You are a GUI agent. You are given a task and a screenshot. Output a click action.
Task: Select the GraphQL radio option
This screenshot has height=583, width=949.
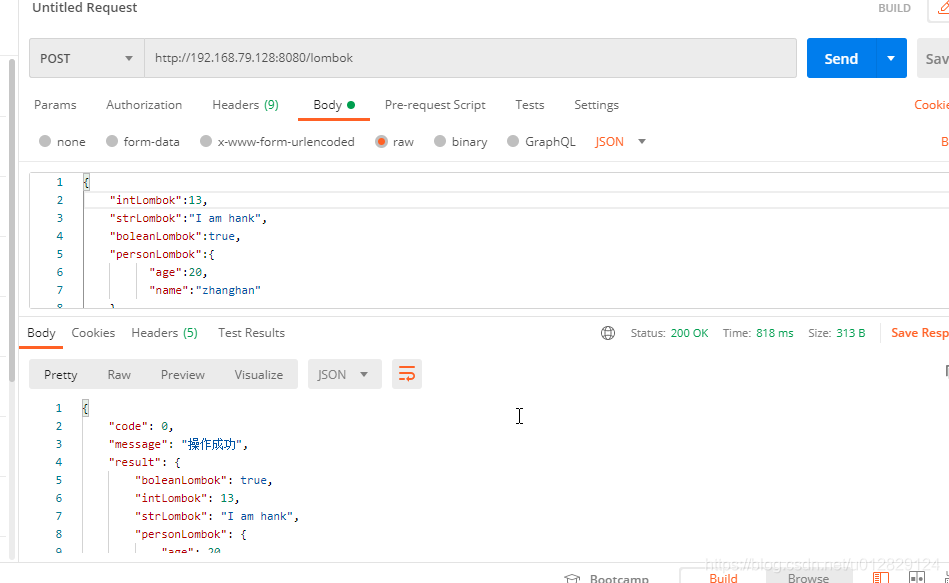[x=513, y=141]
